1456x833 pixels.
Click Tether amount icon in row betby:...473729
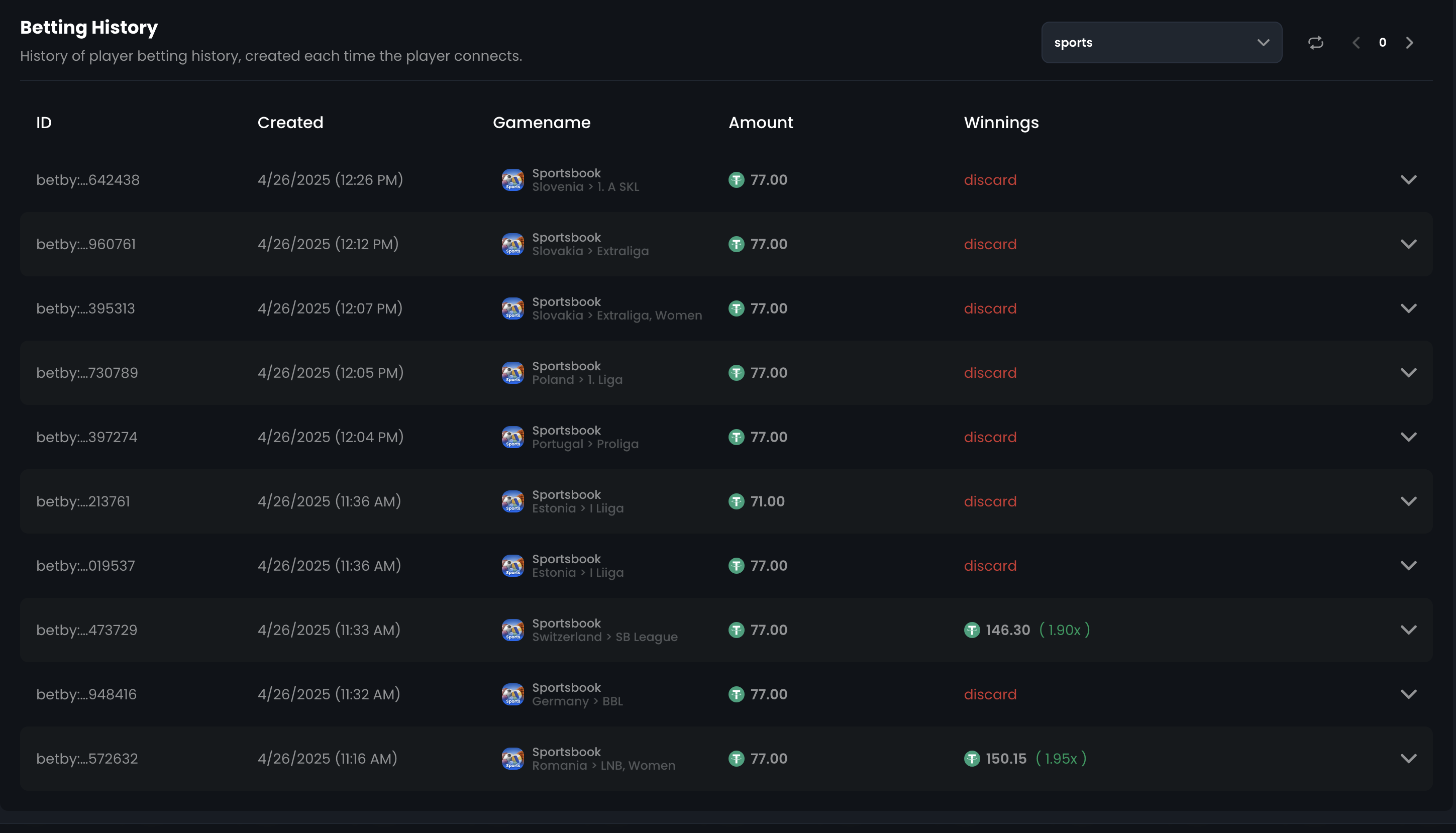click(737, 630)
